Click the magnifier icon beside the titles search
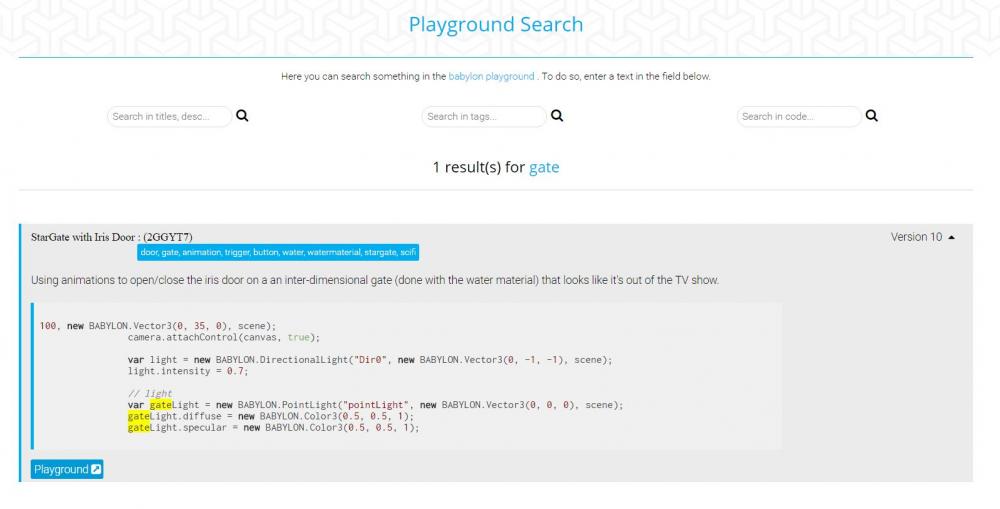Viewport: 1000px width, 509px height. 242,116
